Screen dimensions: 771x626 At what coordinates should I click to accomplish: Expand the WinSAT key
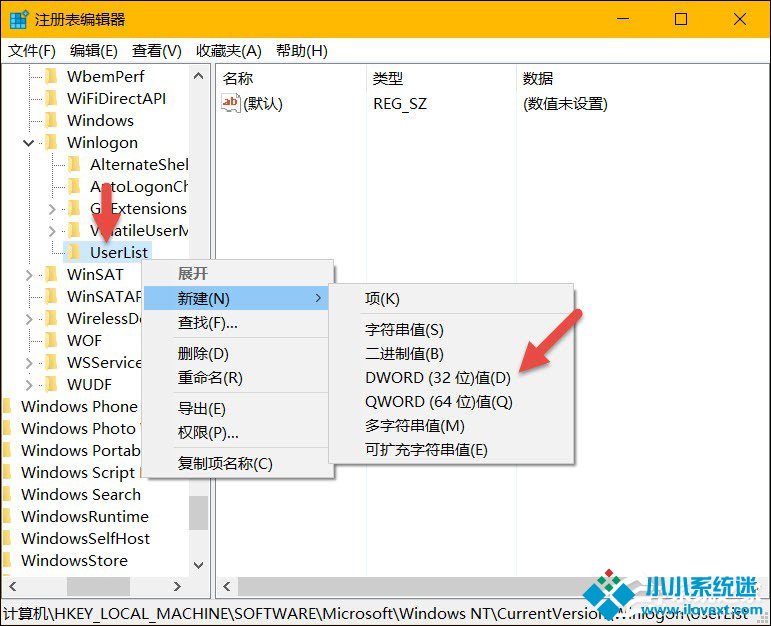click(x=29, y=275)
